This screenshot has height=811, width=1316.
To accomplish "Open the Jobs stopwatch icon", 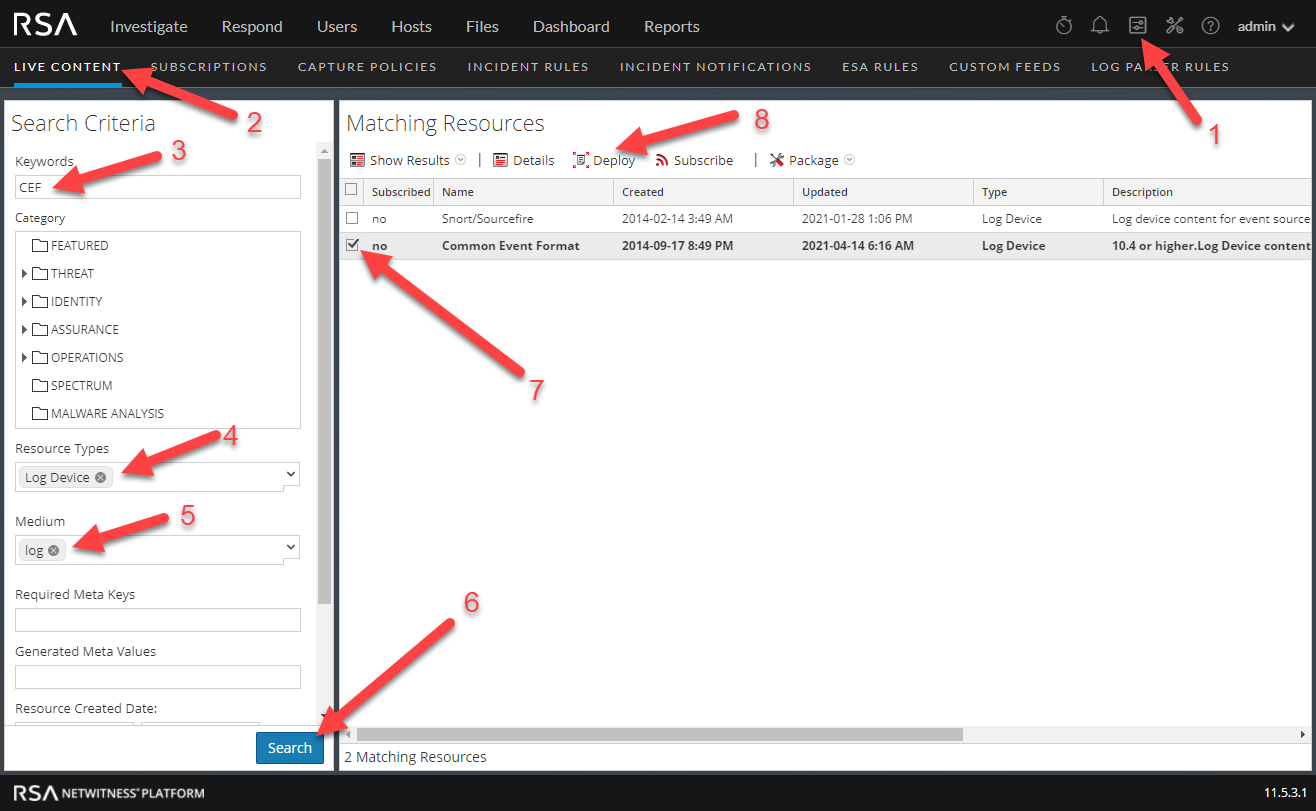I will click(x=1064, y=26).
